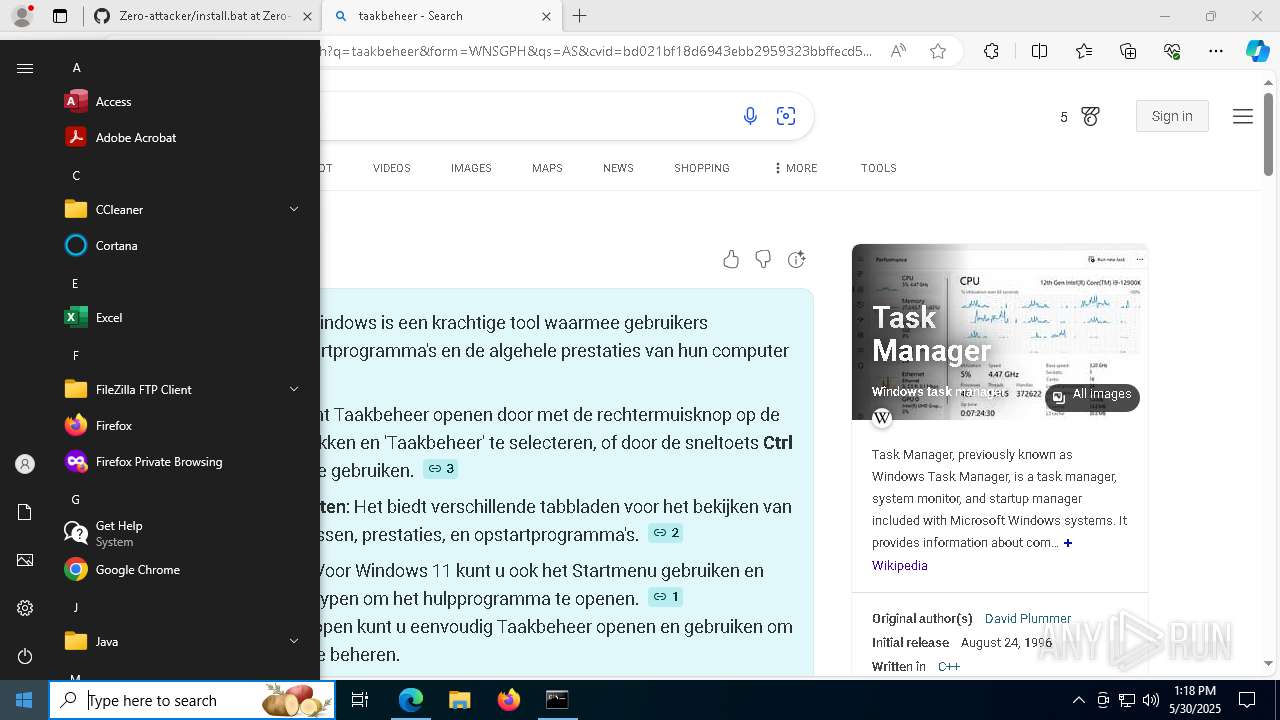Show hidden system tray icons

click(x=1078, y=700)
